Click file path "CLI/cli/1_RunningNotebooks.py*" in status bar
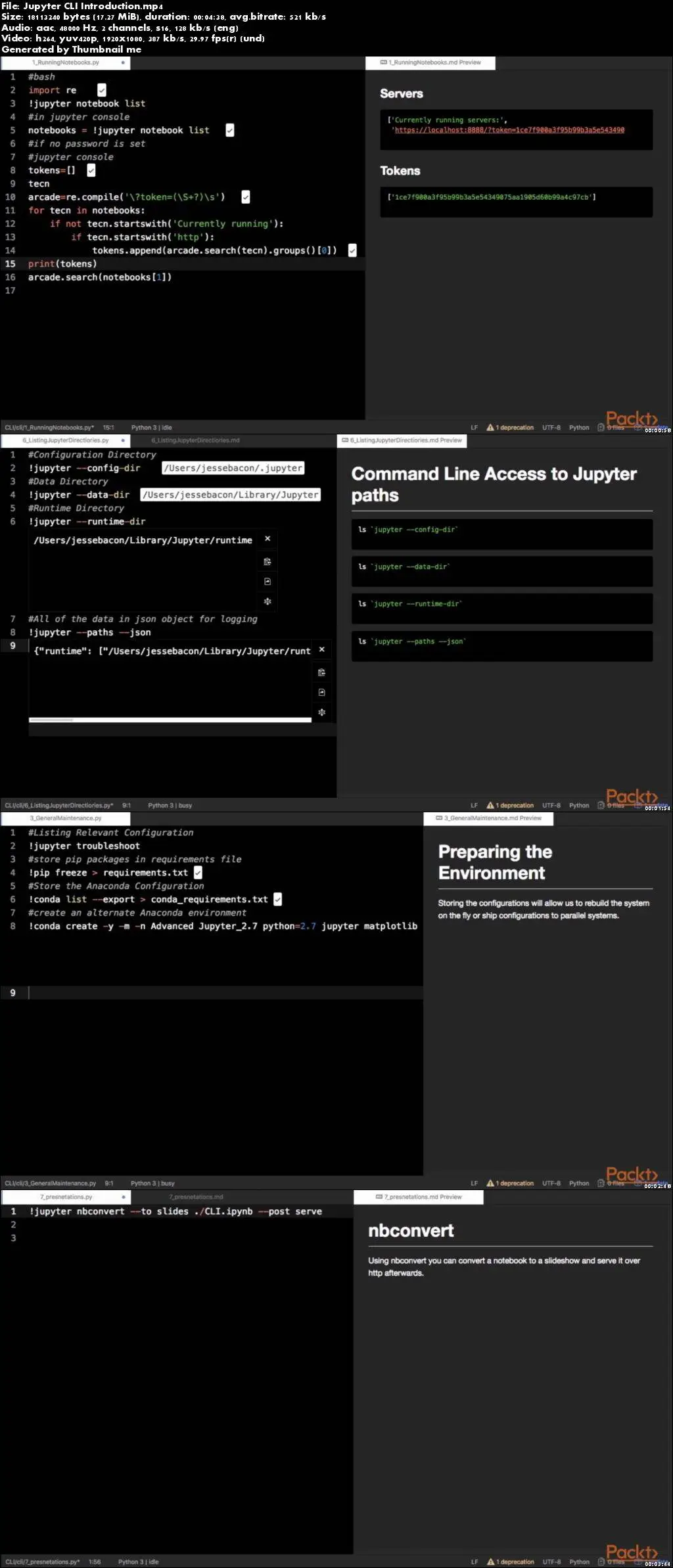The width and height of the screenshot is (673, 1568). [49, 427]
